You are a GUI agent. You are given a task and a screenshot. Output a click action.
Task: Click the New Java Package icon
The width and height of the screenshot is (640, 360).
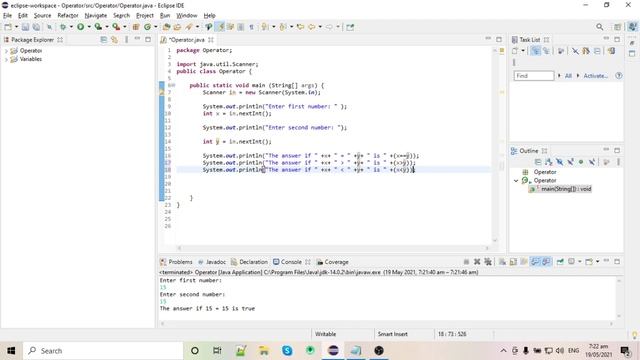(136, 27)
